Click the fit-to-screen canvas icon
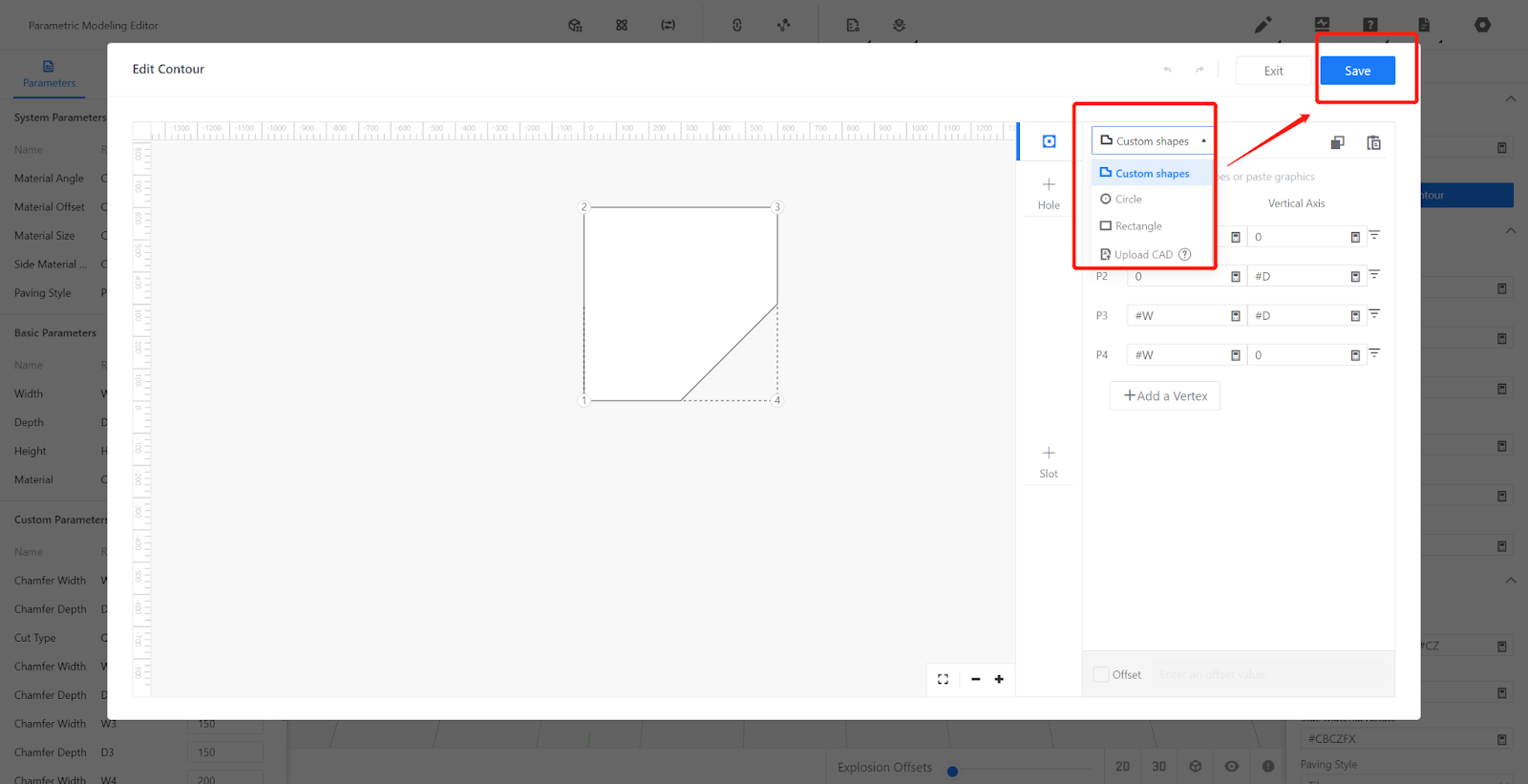The image size is (1528, 784). click(x=943, y=679)
